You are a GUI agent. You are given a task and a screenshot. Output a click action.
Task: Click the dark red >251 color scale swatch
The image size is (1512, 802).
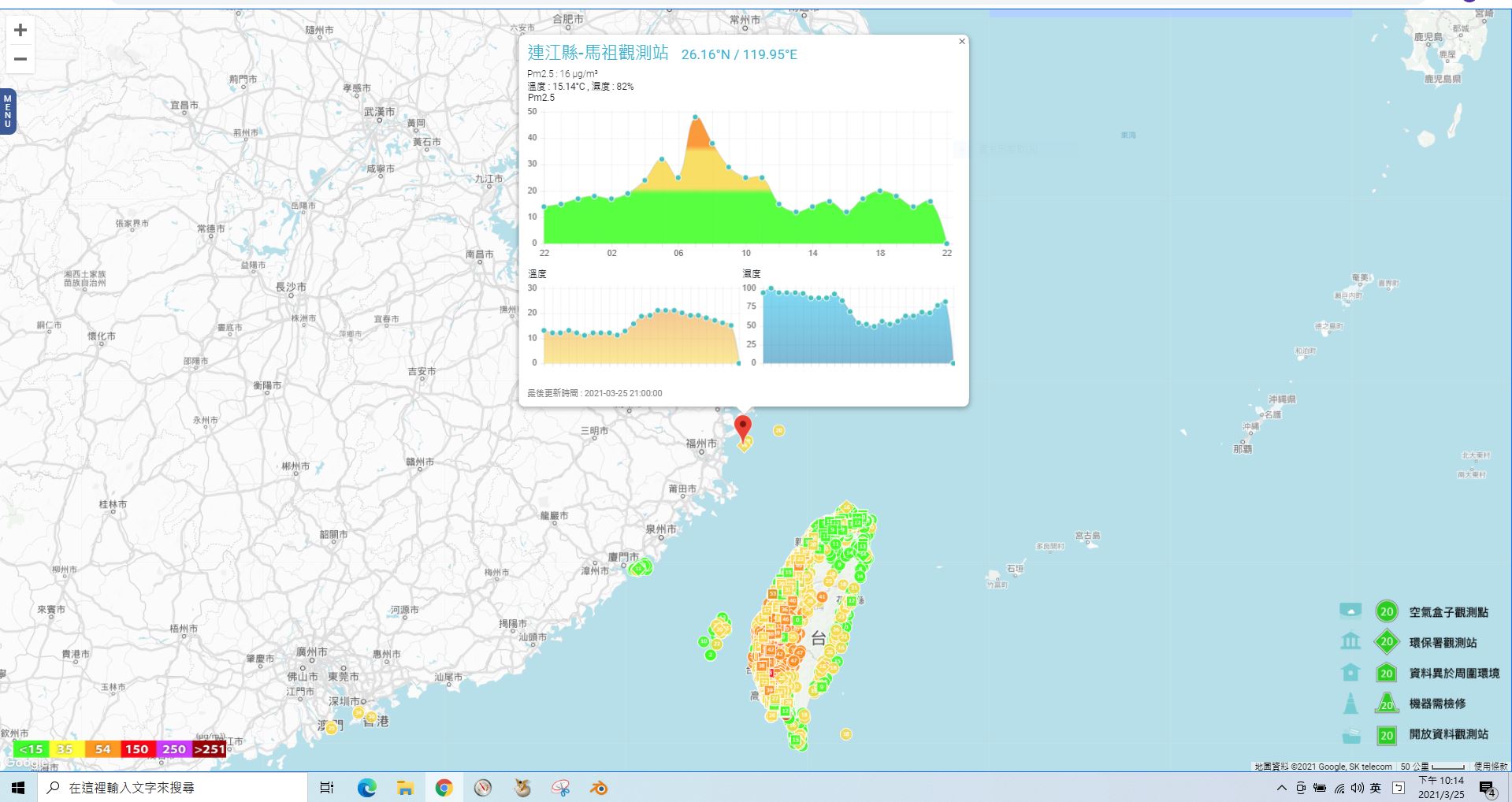pyautogui.click(x=210, y=749)
